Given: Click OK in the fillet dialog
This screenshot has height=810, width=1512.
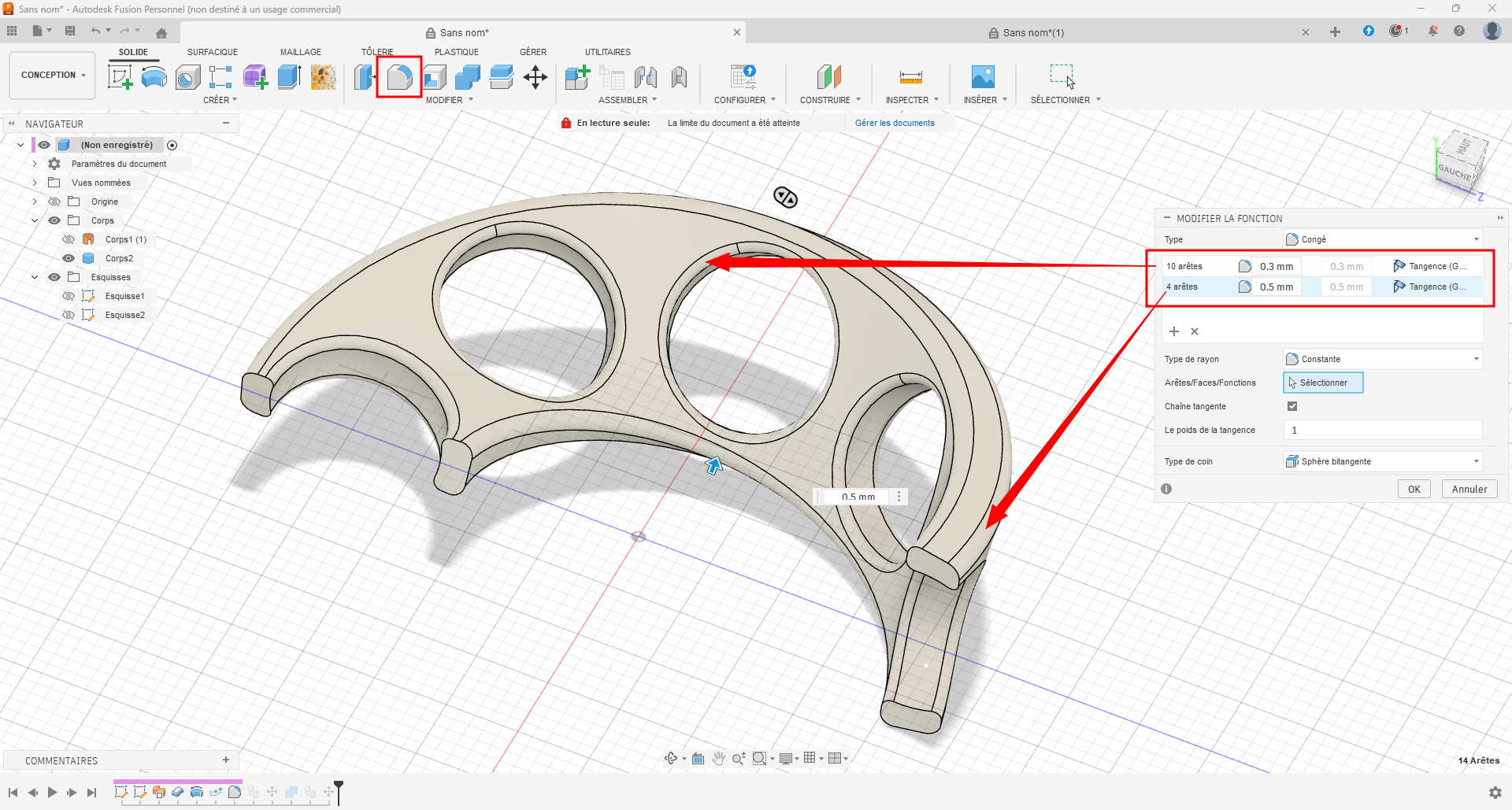Looking at the screenshot, I should coord(1414,489).
